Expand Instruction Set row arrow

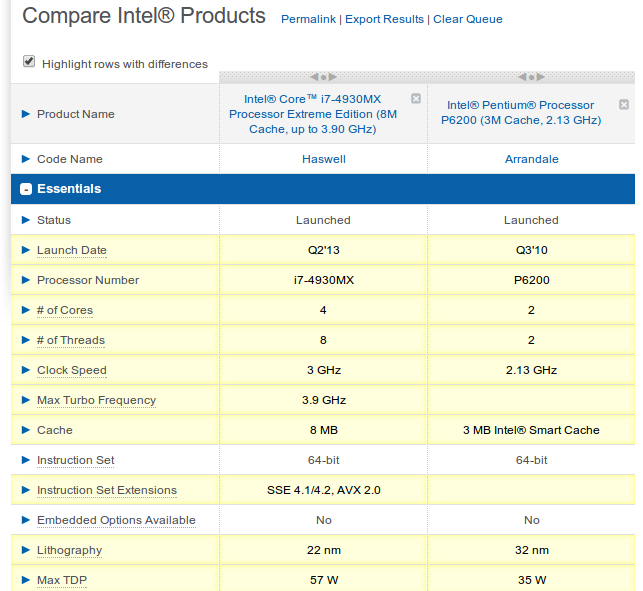(25, 460)
